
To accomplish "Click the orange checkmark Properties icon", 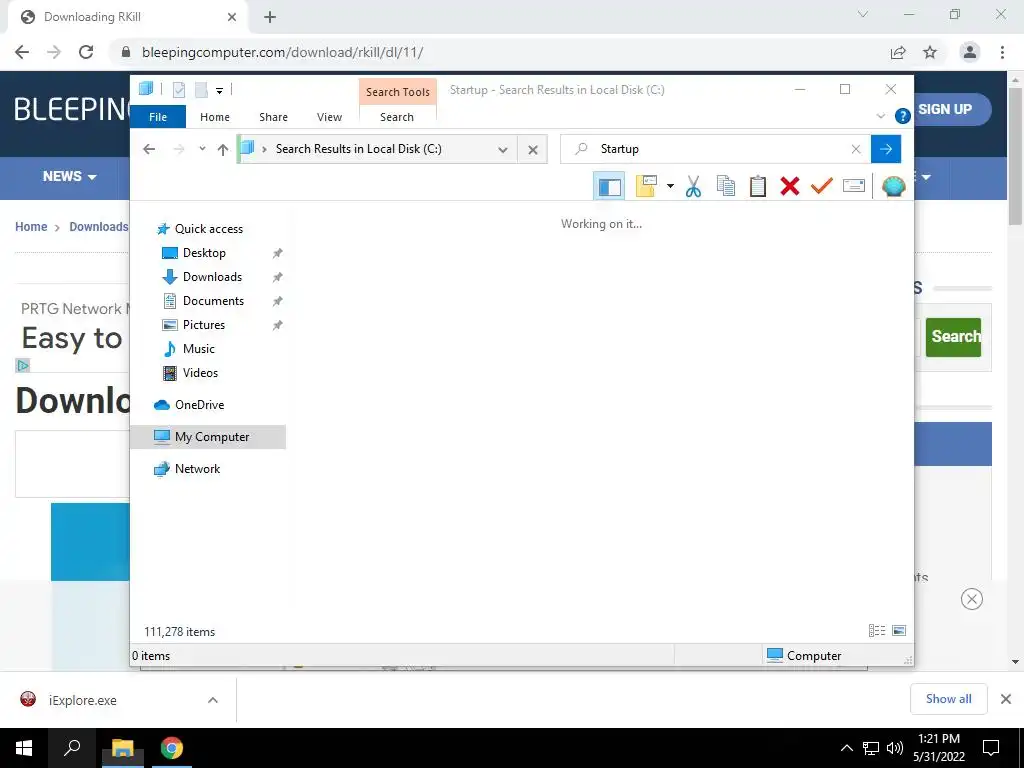I will tap(822, 187).
